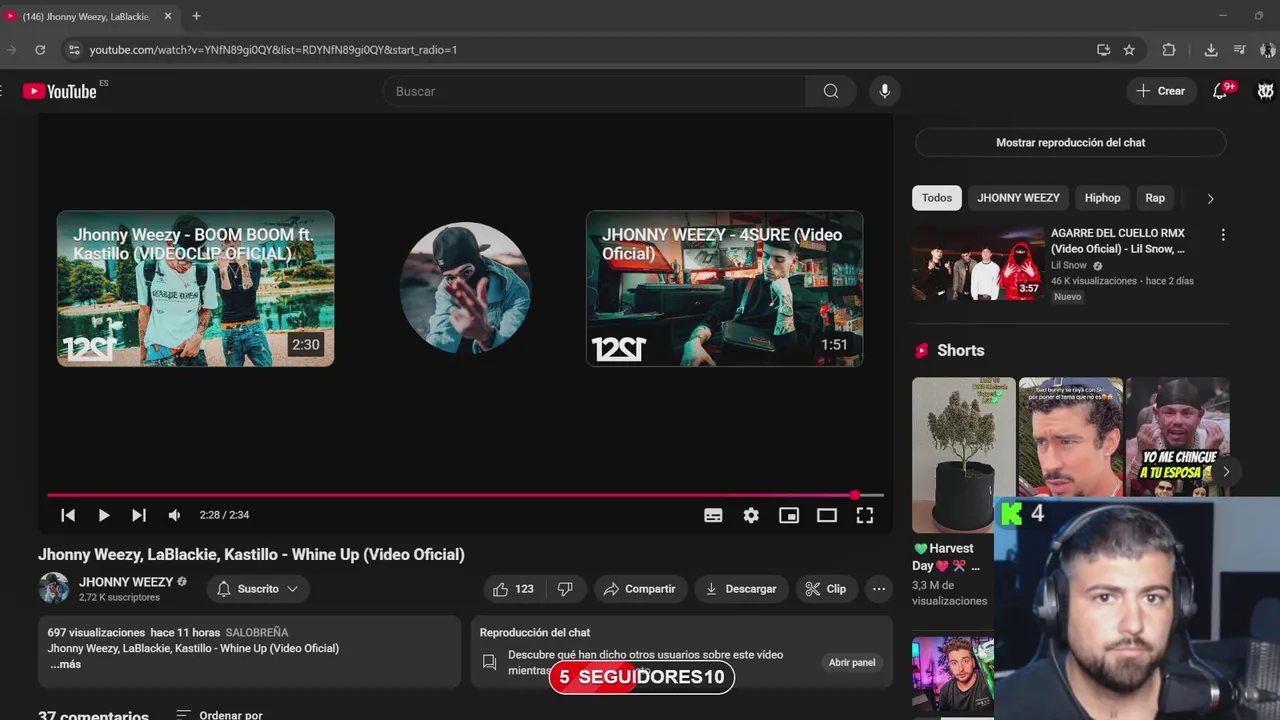1280x720 pixels.
Task: Open the BOOM BOOM end-screen video card
Action: (196, 289)
